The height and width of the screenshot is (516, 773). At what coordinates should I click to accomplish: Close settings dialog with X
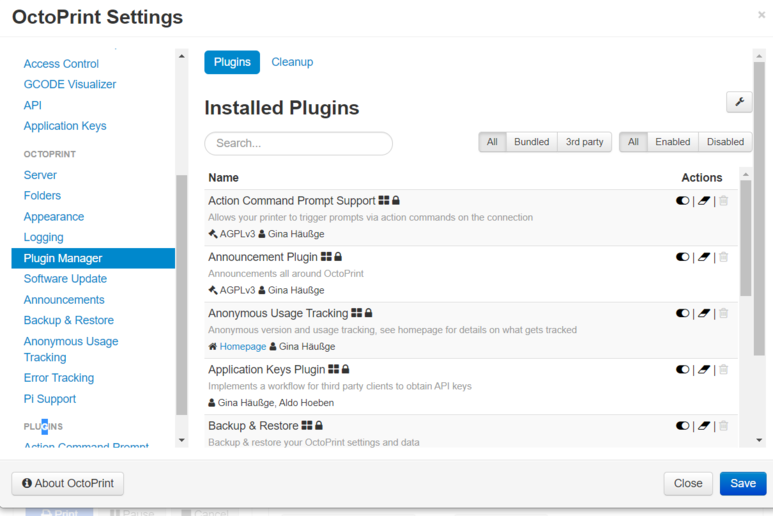(x=762, y=15)
